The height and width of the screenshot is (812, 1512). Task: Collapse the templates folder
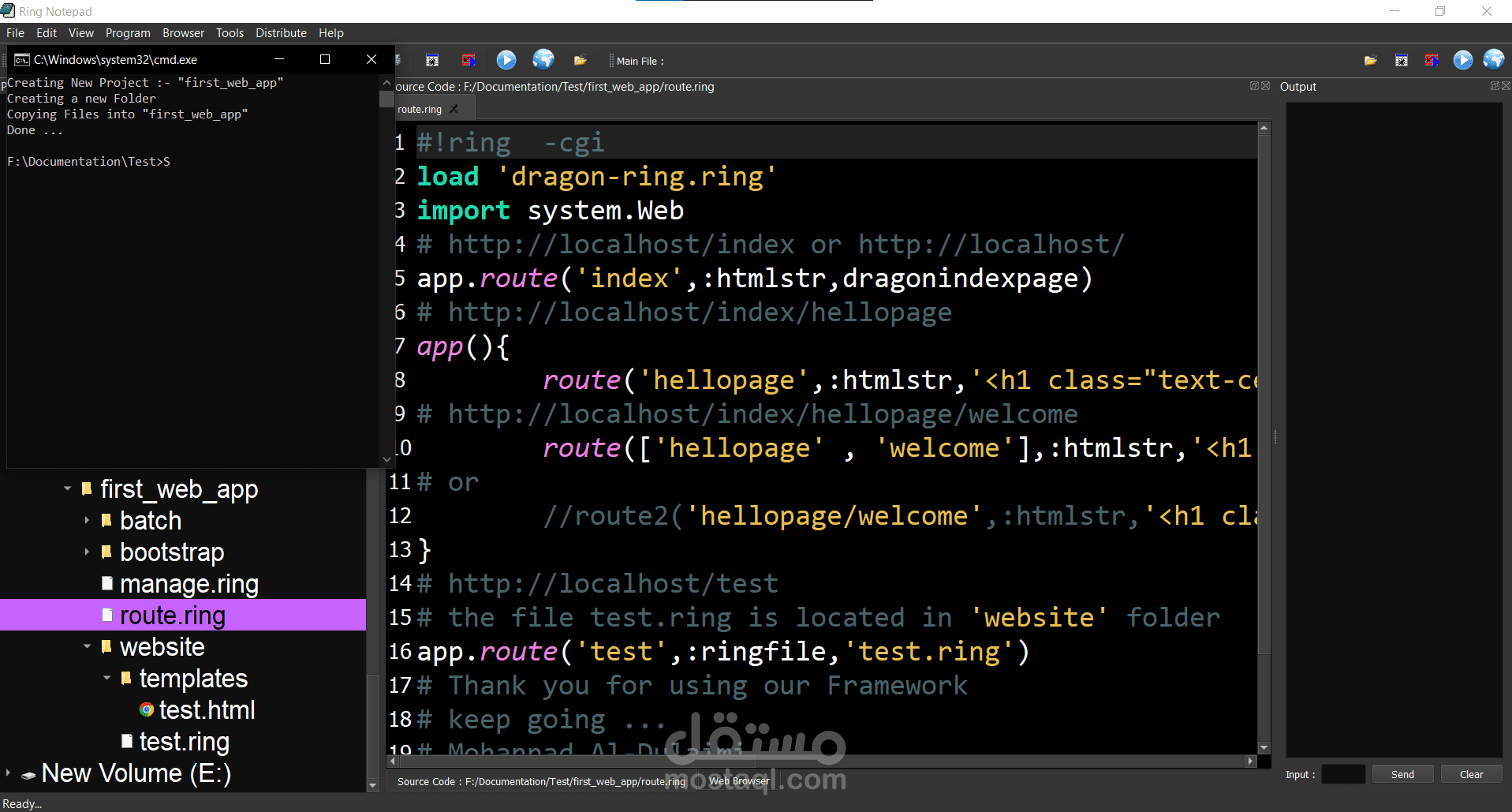tap(106, 679)
